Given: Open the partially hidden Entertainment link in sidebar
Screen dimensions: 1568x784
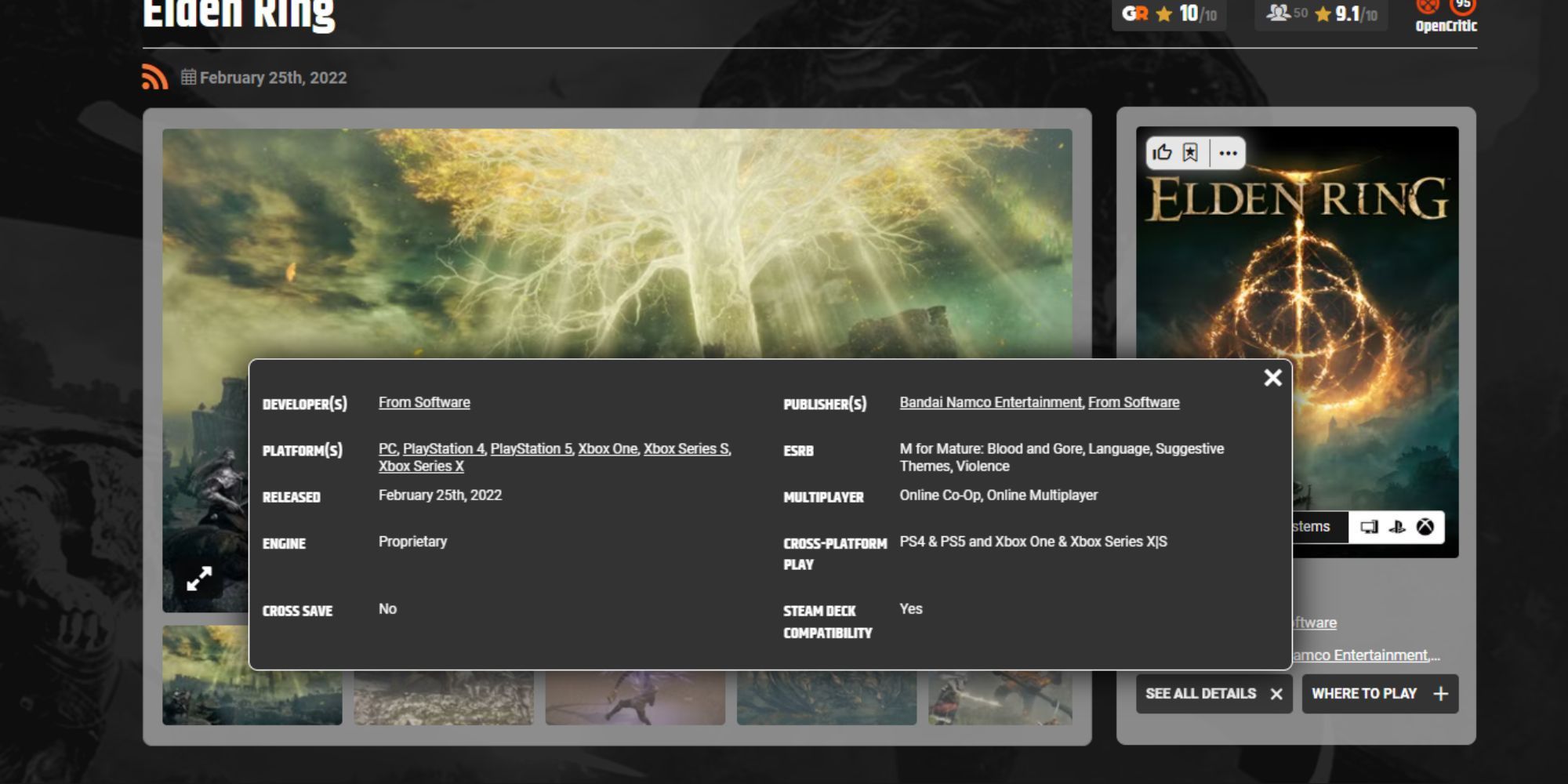Looking at the screenshot, I should [1366, 655].
